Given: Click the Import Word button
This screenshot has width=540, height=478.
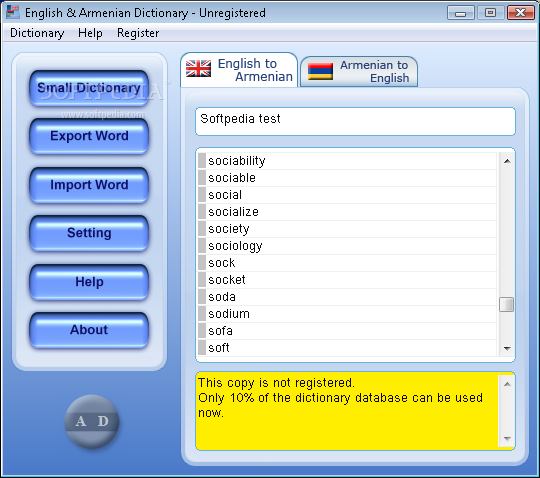Looking at the screenshot, I should pos(89,185).
